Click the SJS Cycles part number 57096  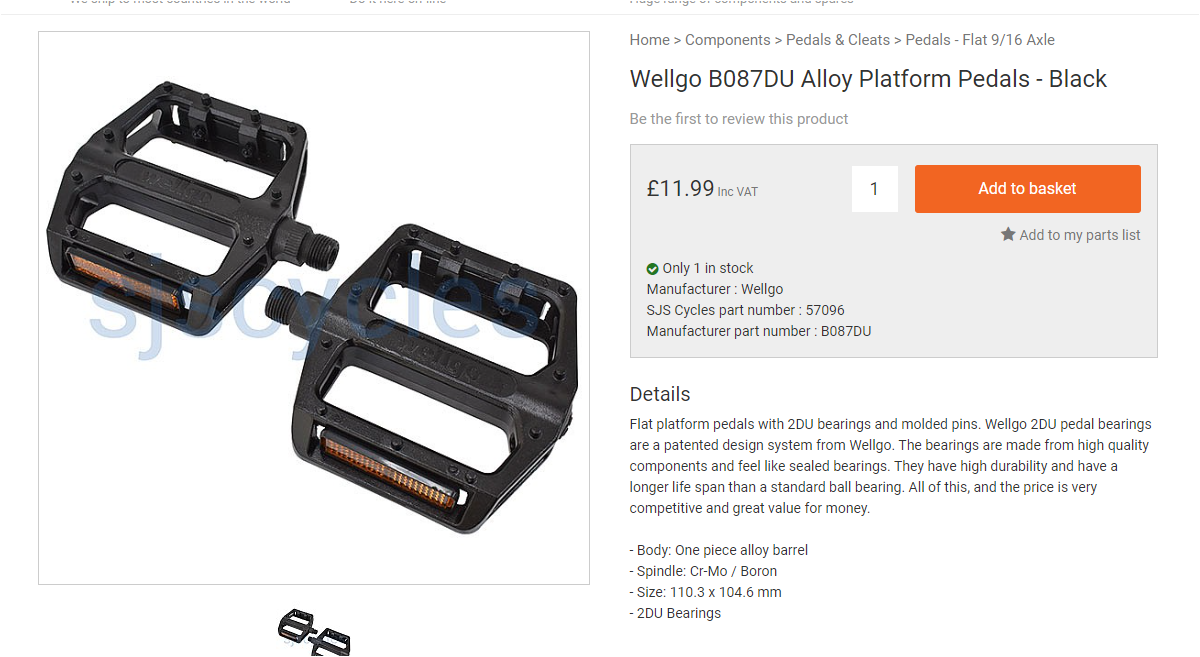(x=746, y=310)
